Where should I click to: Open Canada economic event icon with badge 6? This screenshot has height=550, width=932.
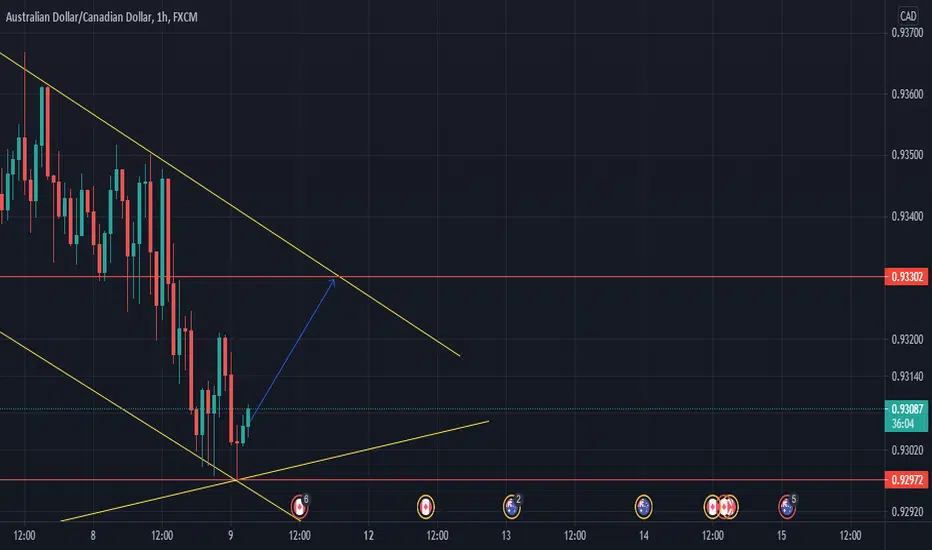click(x=300, y=507)
